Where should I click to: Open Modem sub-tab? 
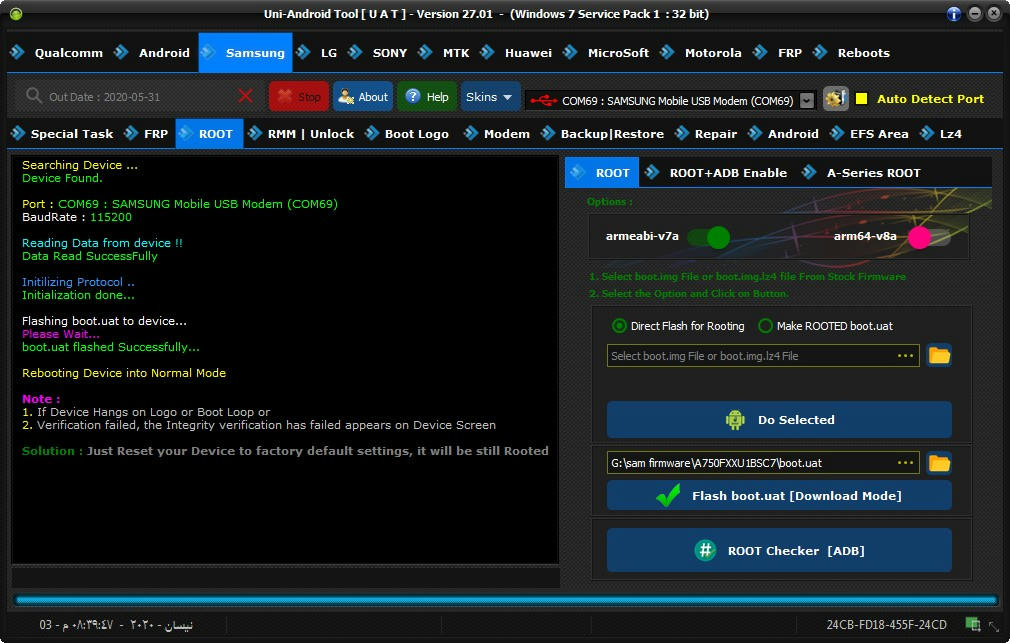tap(497, 134)
